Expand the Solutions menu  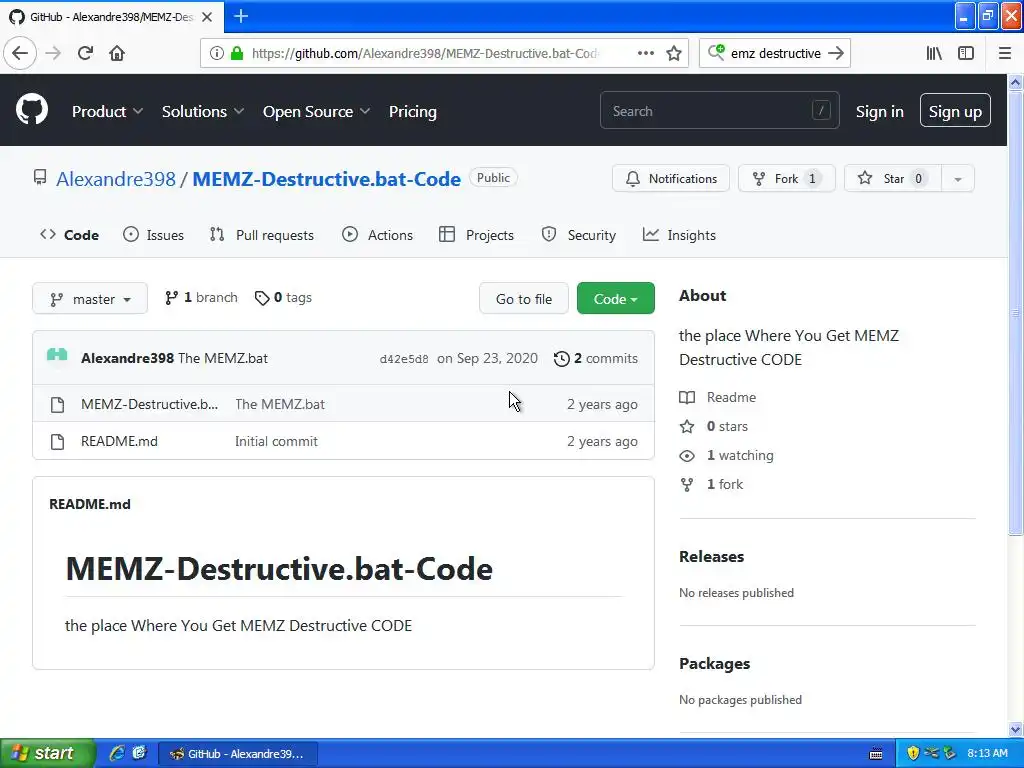202,112
